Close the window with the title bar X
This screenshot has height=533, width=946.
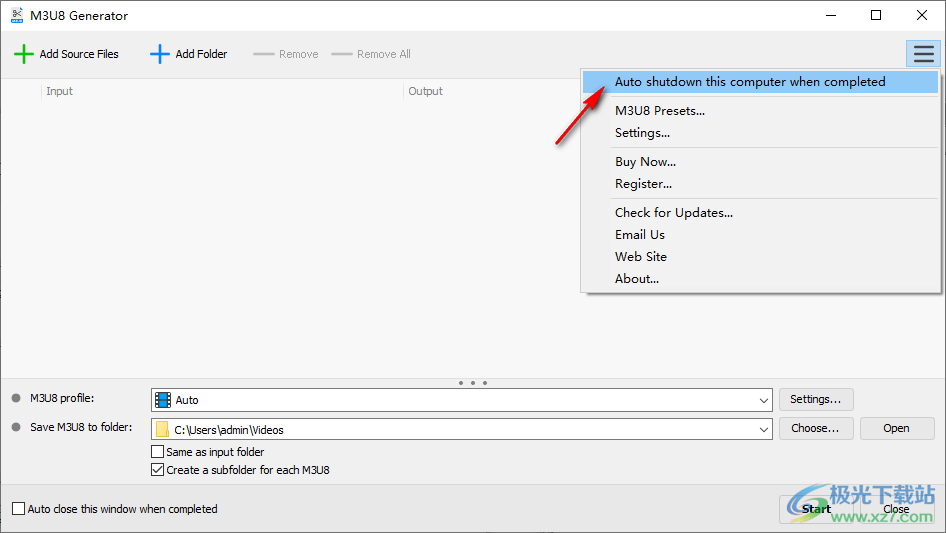point(922,15)
